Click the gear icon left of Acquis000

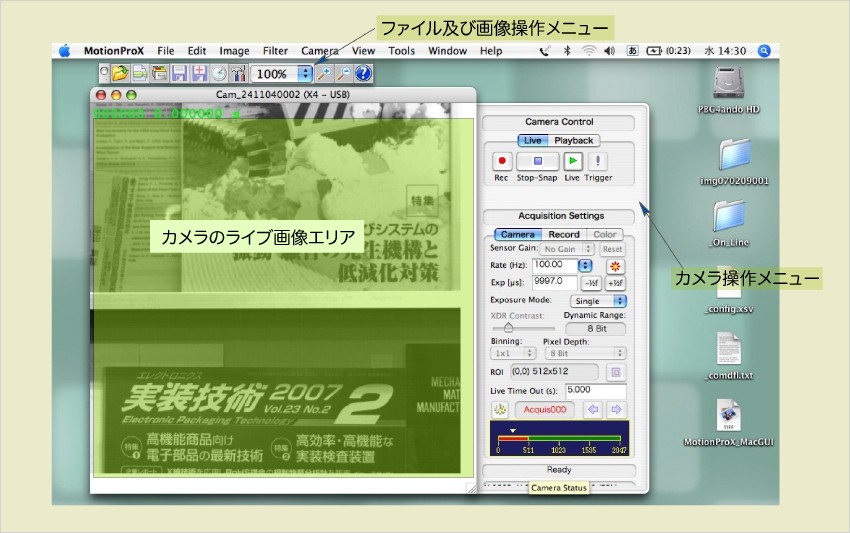coord(500,410)
